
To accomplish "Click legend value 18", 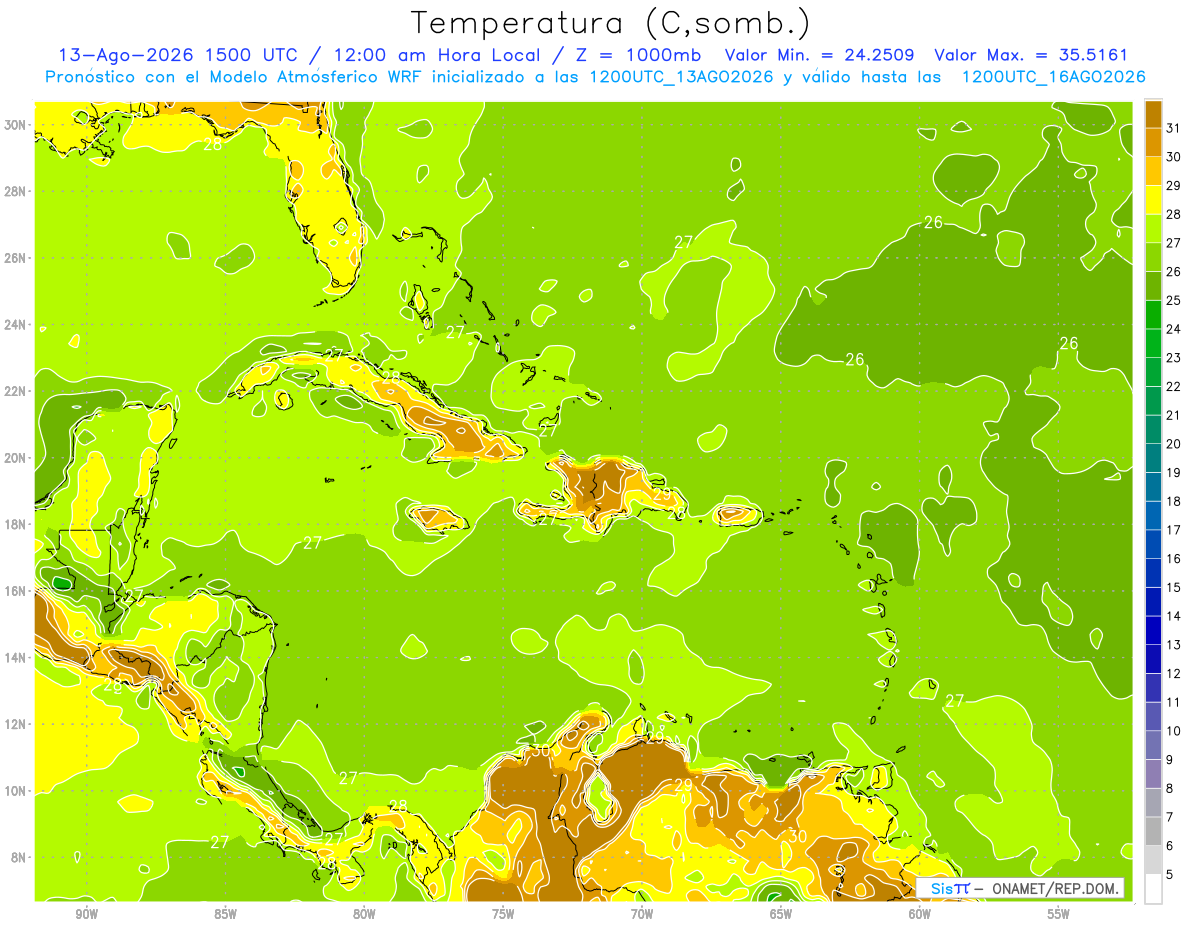I will 1174,501.
